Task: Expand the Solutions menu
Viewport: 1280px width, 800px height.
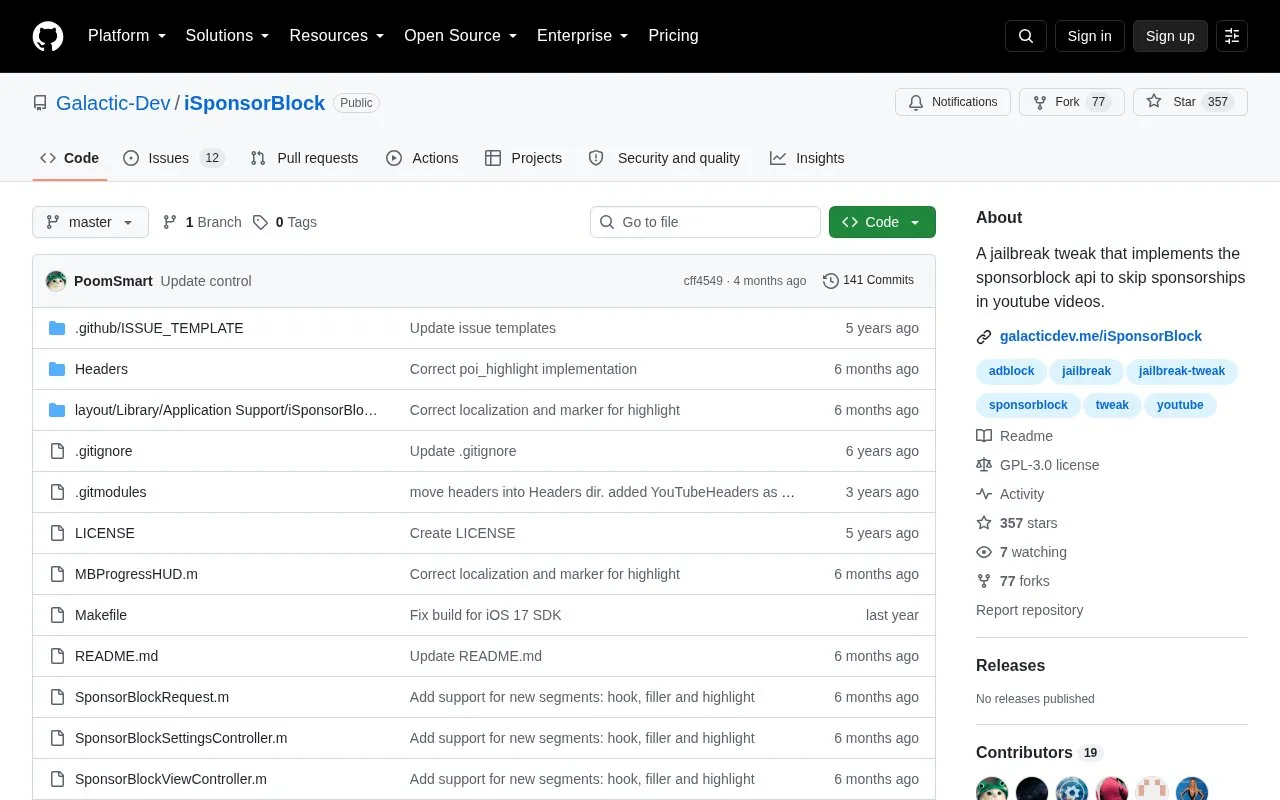Action: pos(228,36)
